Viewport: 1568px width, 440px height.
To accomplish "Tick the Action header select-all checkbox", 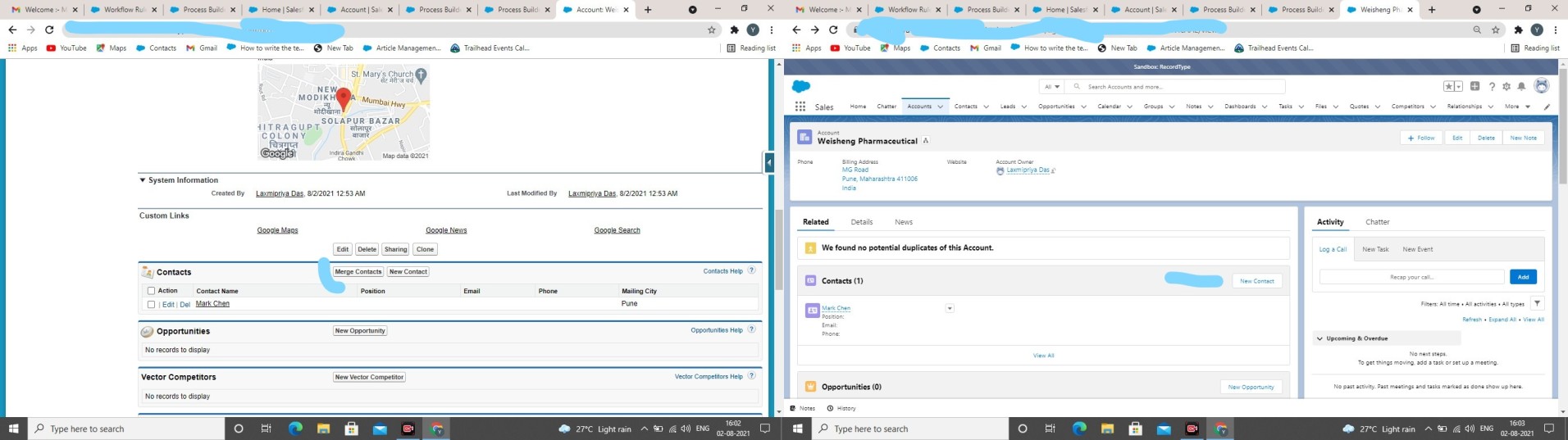I will (151, 291).
